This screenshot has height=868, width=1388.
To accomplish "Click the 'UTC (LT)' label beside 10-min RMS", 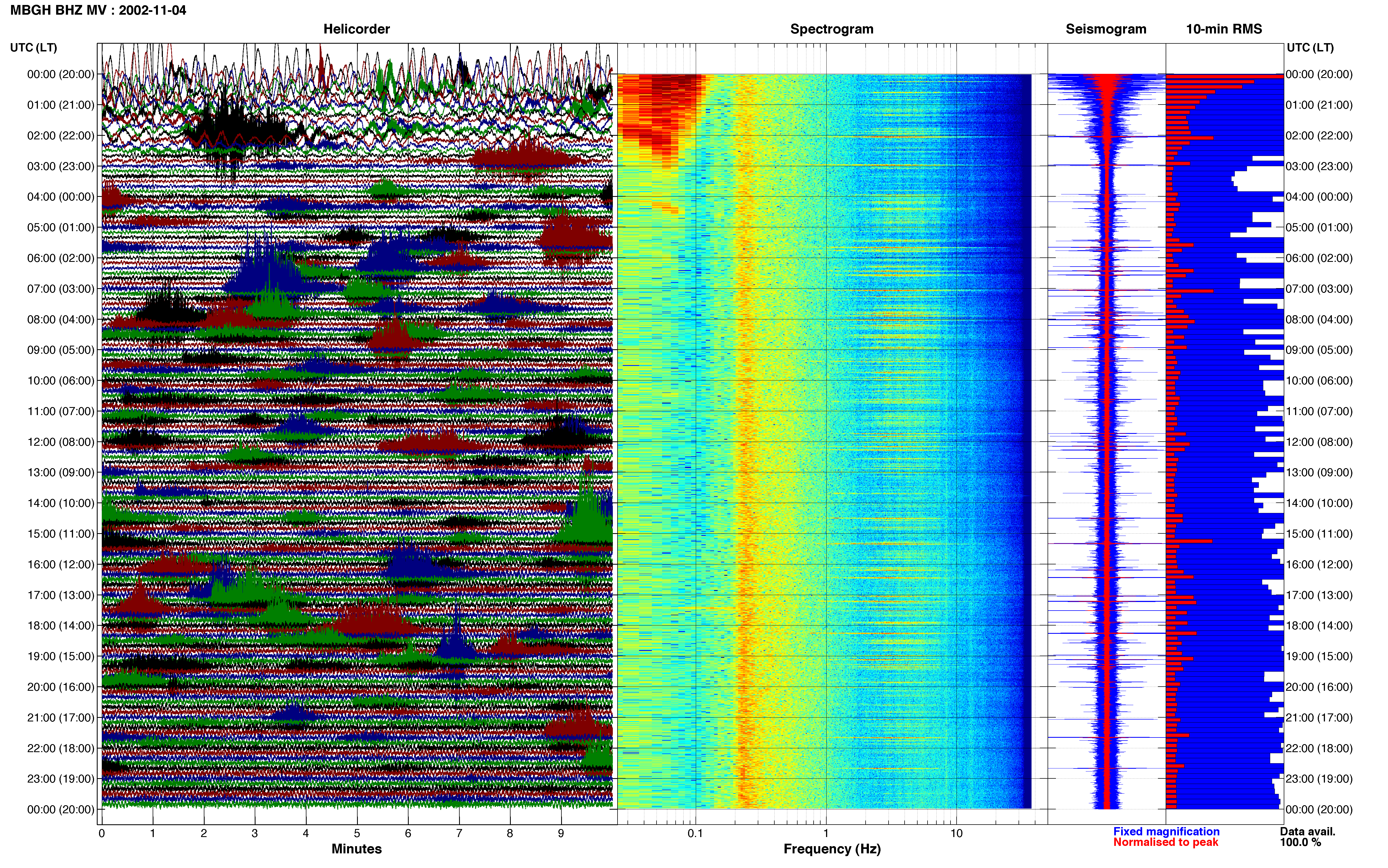I will (1311, 48).
